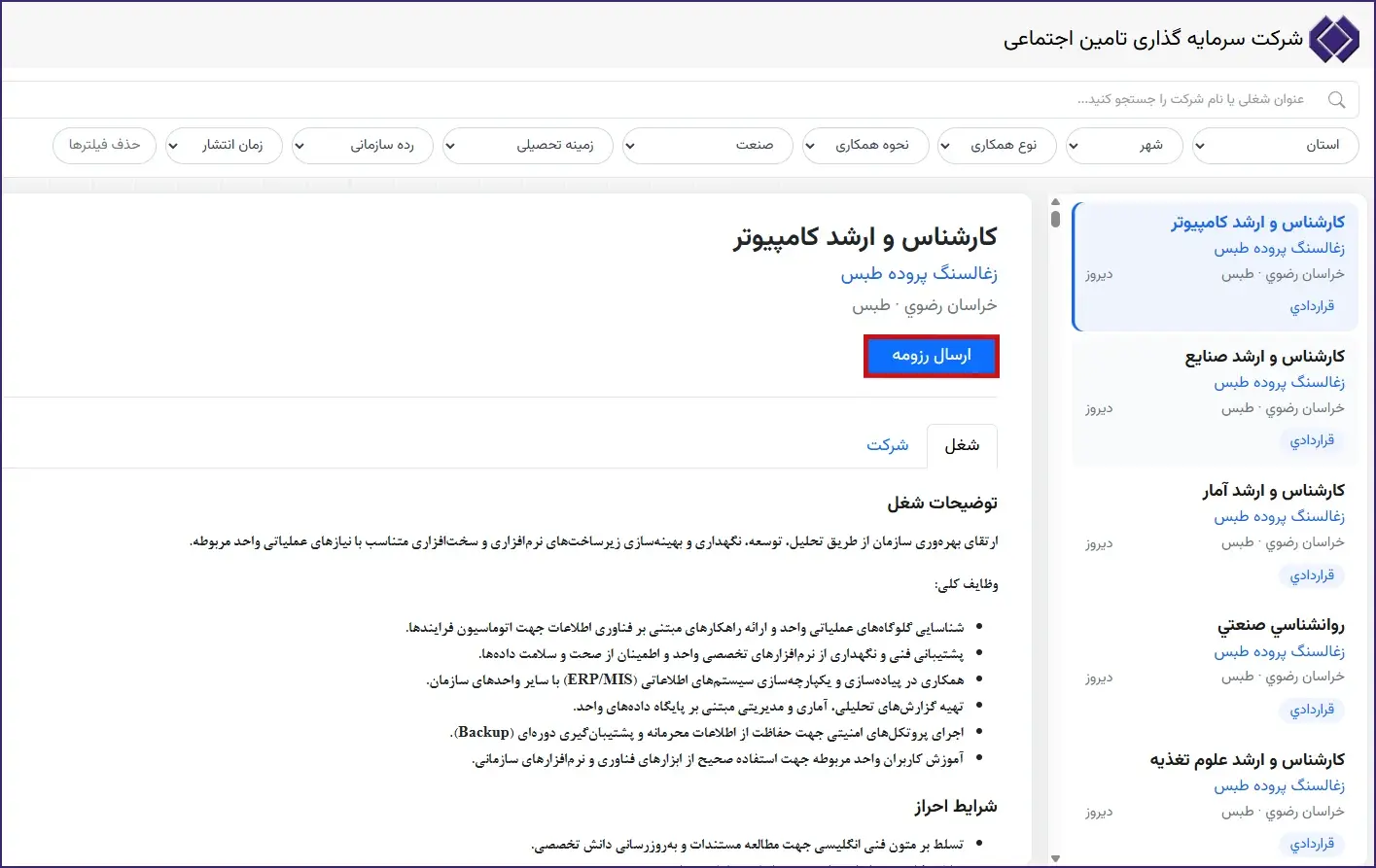Open the زغالسنگ پروده طبس company link in the job header

click(x=919, y=274)
